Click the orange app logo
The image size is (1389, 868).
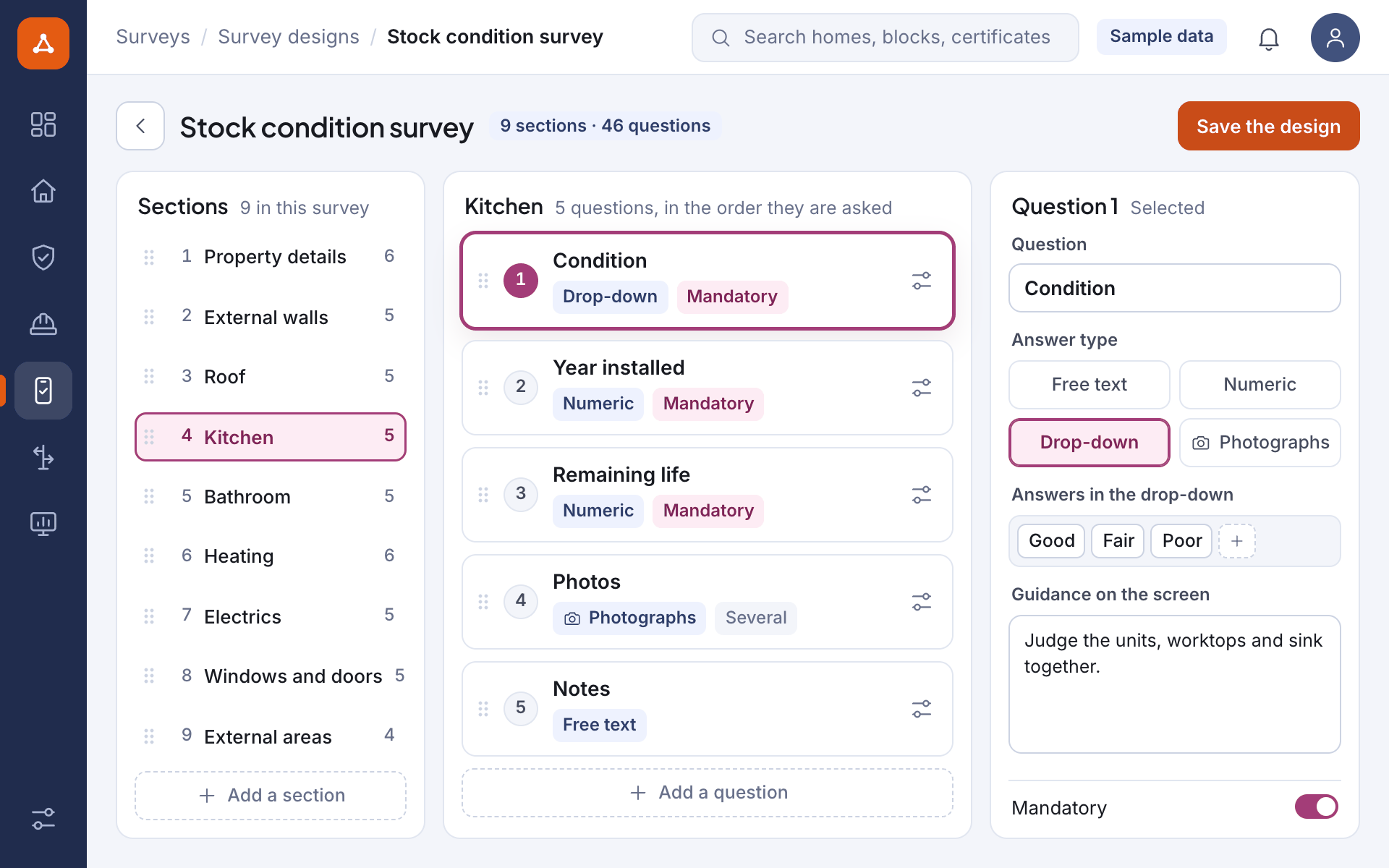43,43
